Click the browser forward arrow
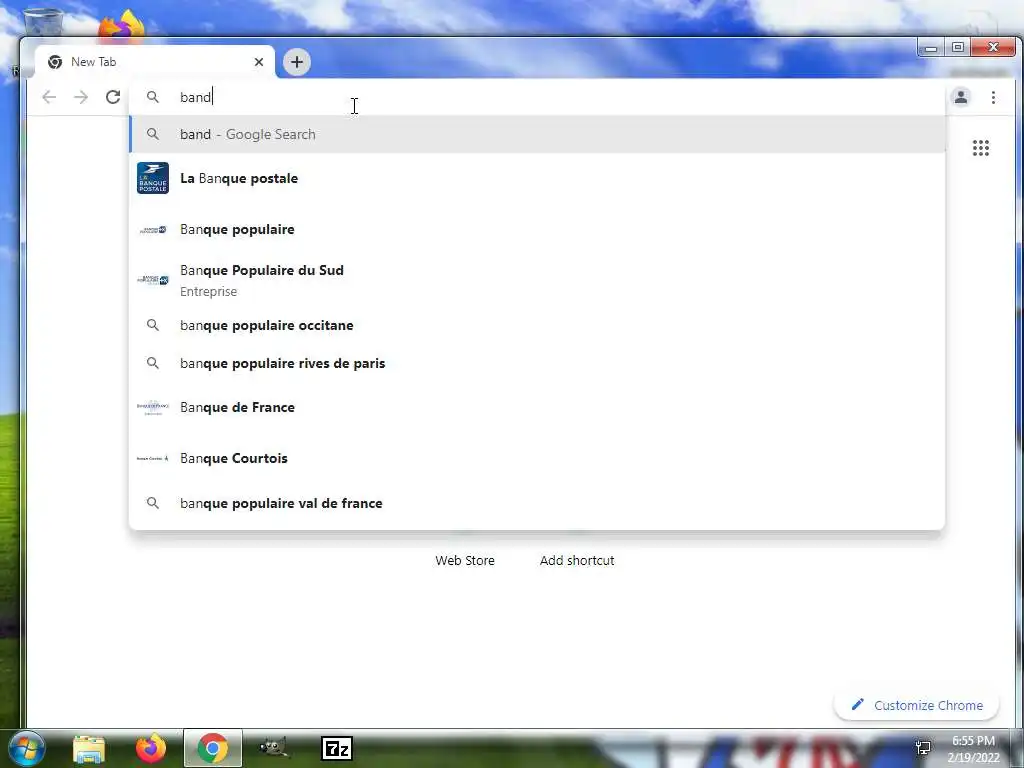Viewport: 1024px width, 768px height. pos(81,97)
